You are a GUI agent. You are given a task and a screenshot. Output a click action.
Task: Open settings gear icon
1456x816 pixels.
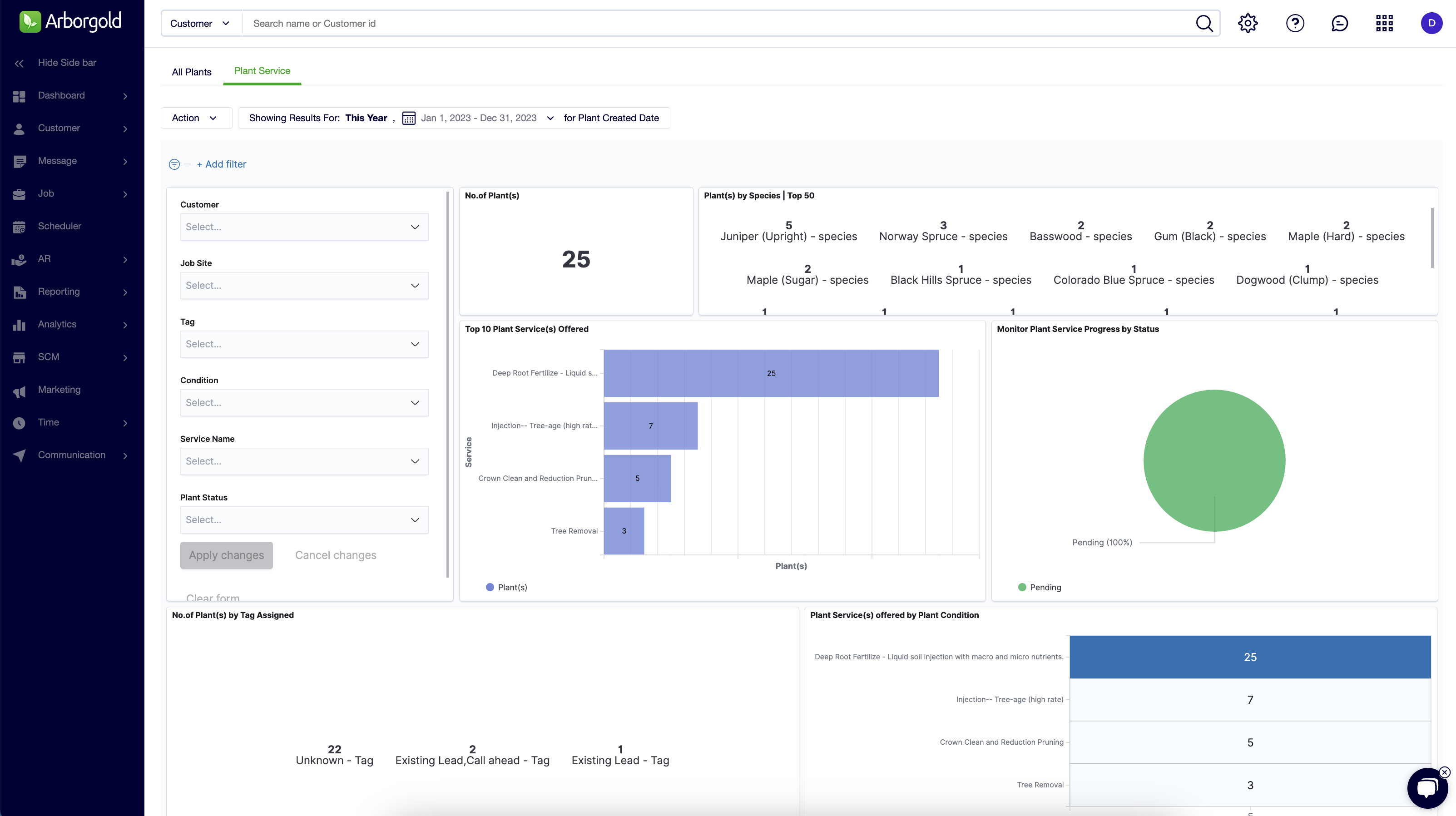[1248, 23]
